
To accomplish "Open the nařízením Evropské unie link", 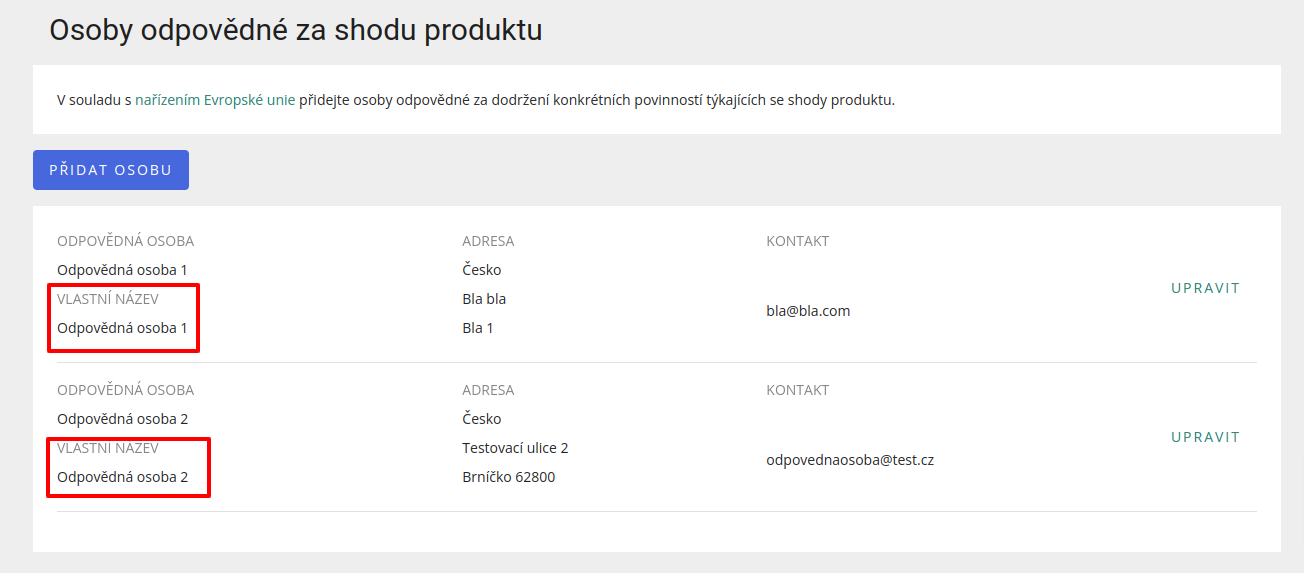I will click(215, 100).
